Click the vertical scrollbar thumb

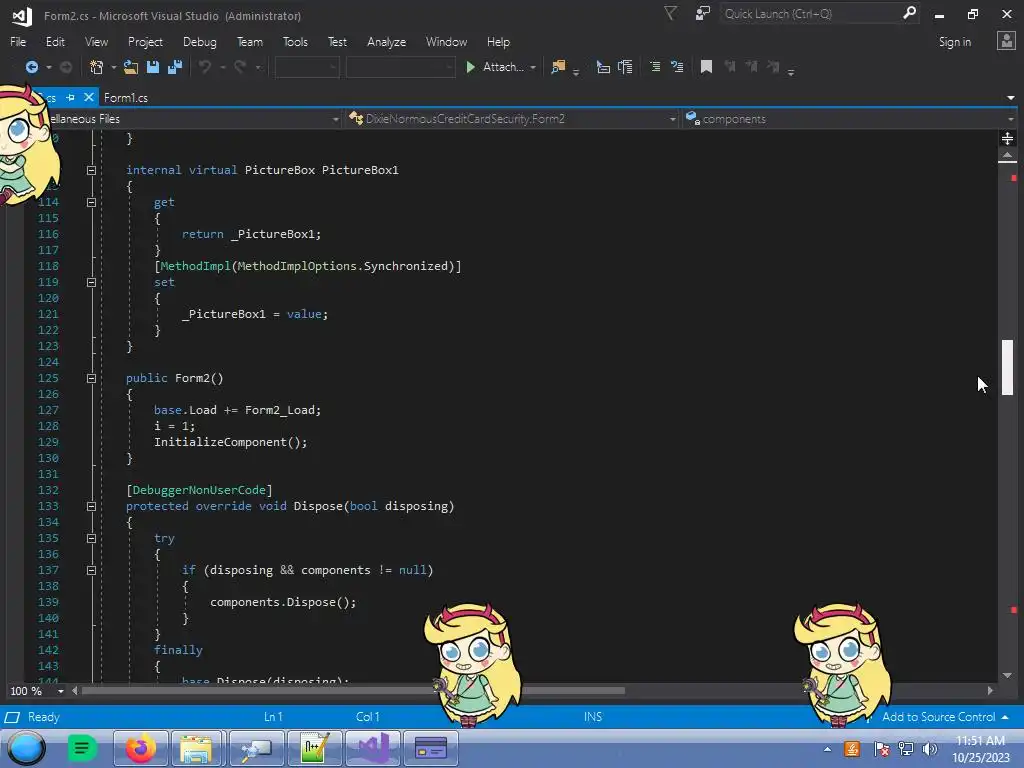click(x=1008, y=367)
